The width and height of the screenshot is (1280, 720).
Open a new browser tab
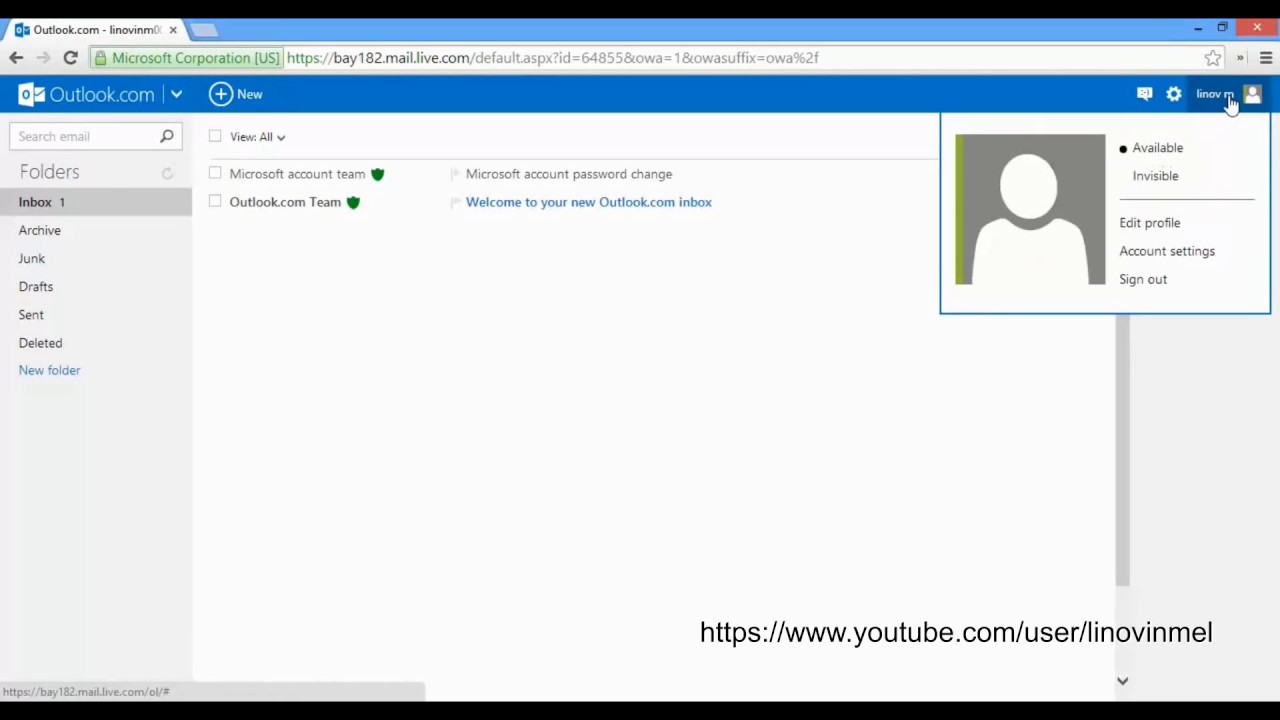coord(204,30)
